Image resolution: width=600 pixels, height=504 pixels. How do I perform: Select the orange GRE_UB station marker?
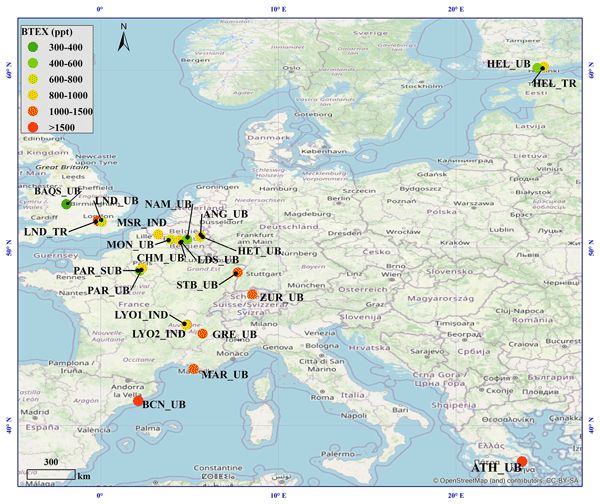[x=203, y=334]
